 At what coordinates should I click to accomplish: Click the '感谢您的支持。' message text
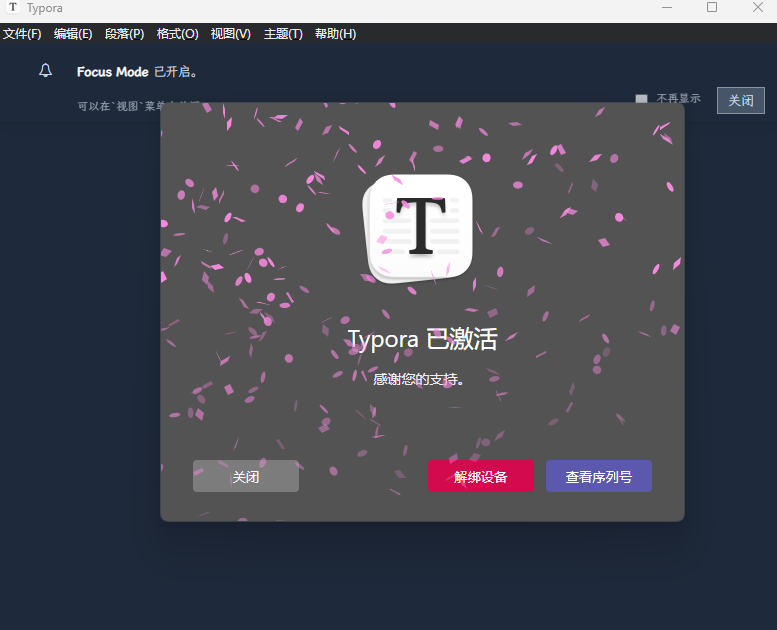[x=418, y=380]
